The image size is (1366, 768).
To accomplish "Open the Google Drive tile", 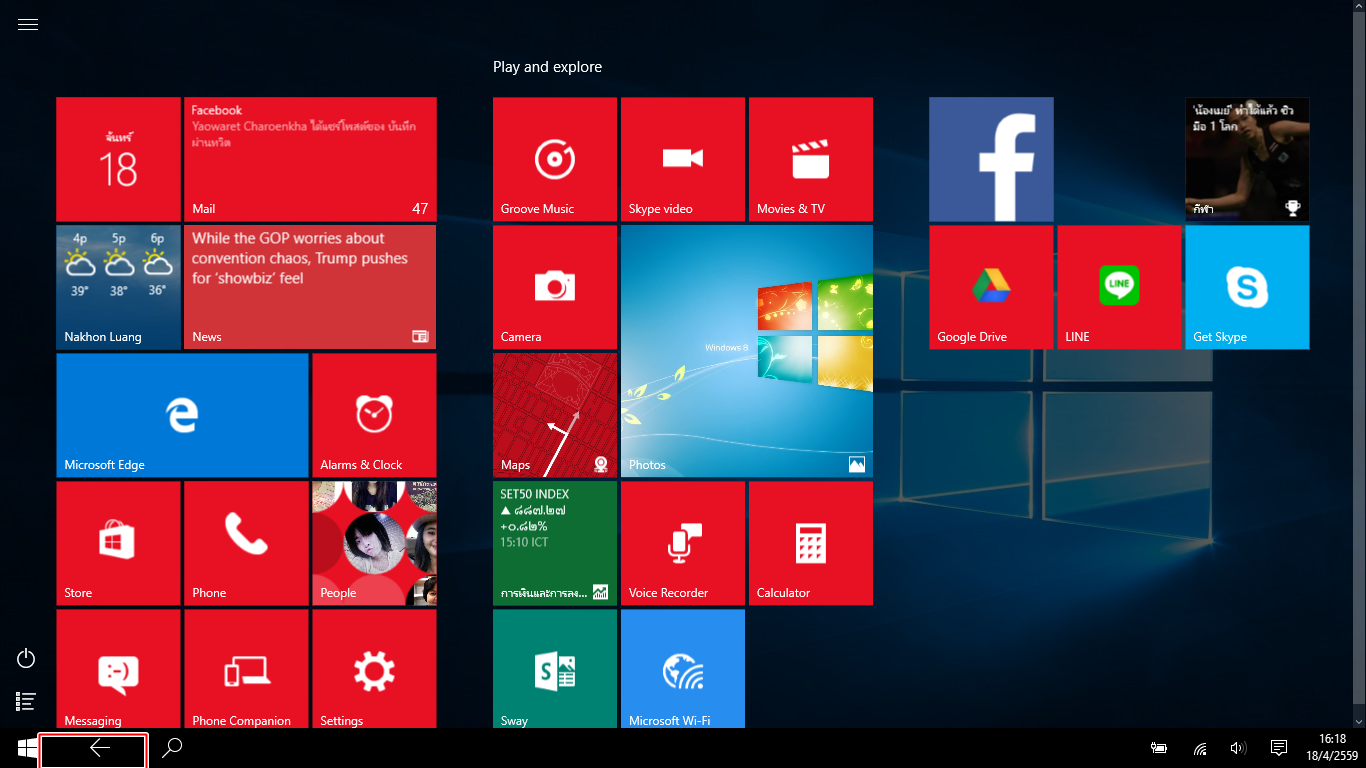I will coord(991,287).
